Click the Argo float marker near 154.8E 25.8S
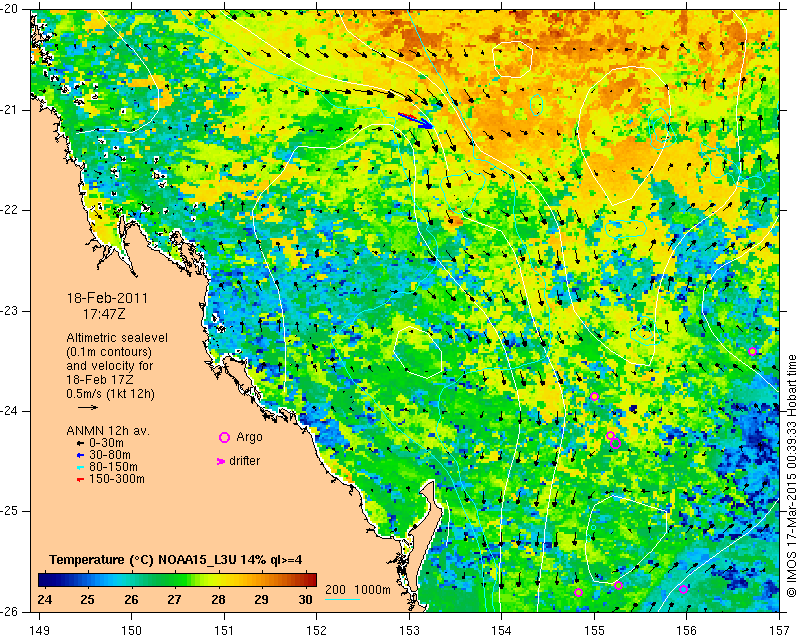This screenshot has height=640, width=800. (578, 592)
